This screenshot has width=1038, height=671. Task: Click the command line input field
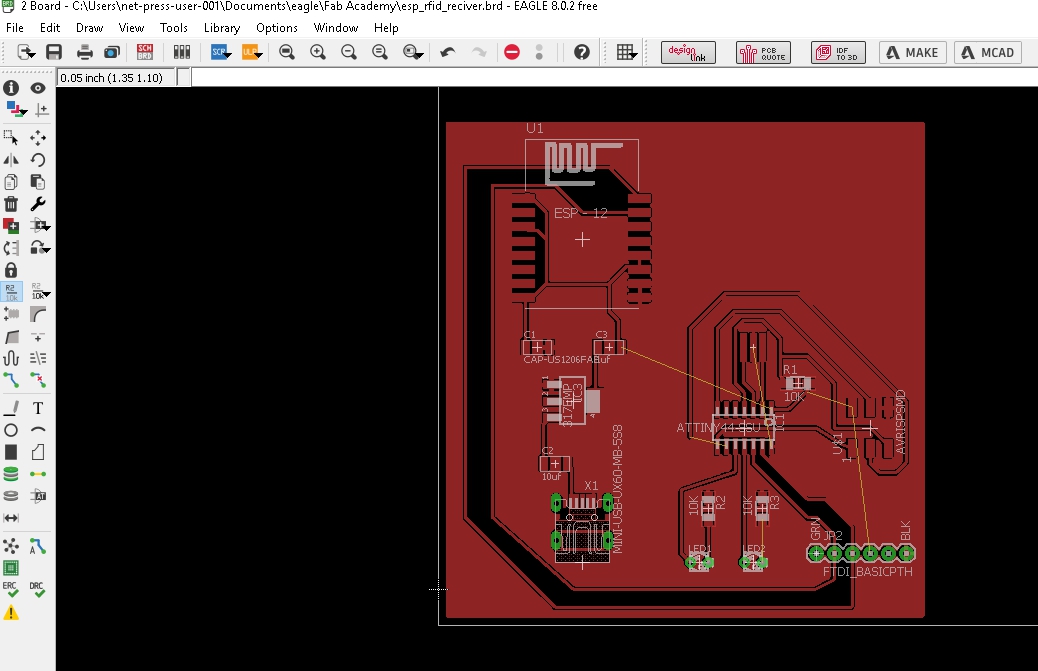tap(612, 77)
